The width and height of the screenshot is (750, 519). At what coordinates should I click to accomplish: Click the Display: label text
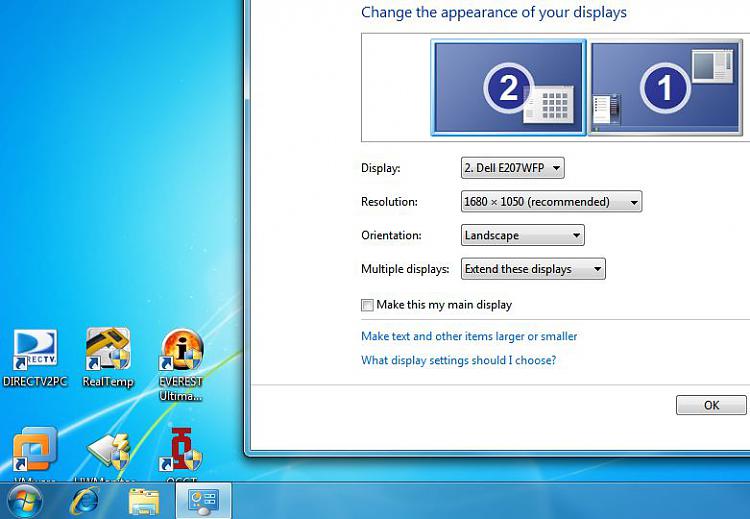[x=380, y=168]
